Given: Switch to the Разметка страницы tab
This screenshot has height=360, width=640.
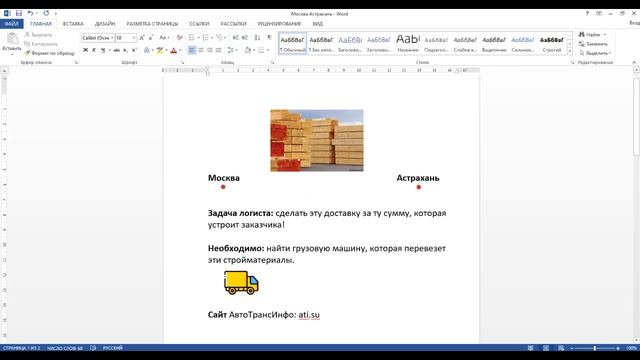Looking at the screenshot, I should click(x=152, y=24).
